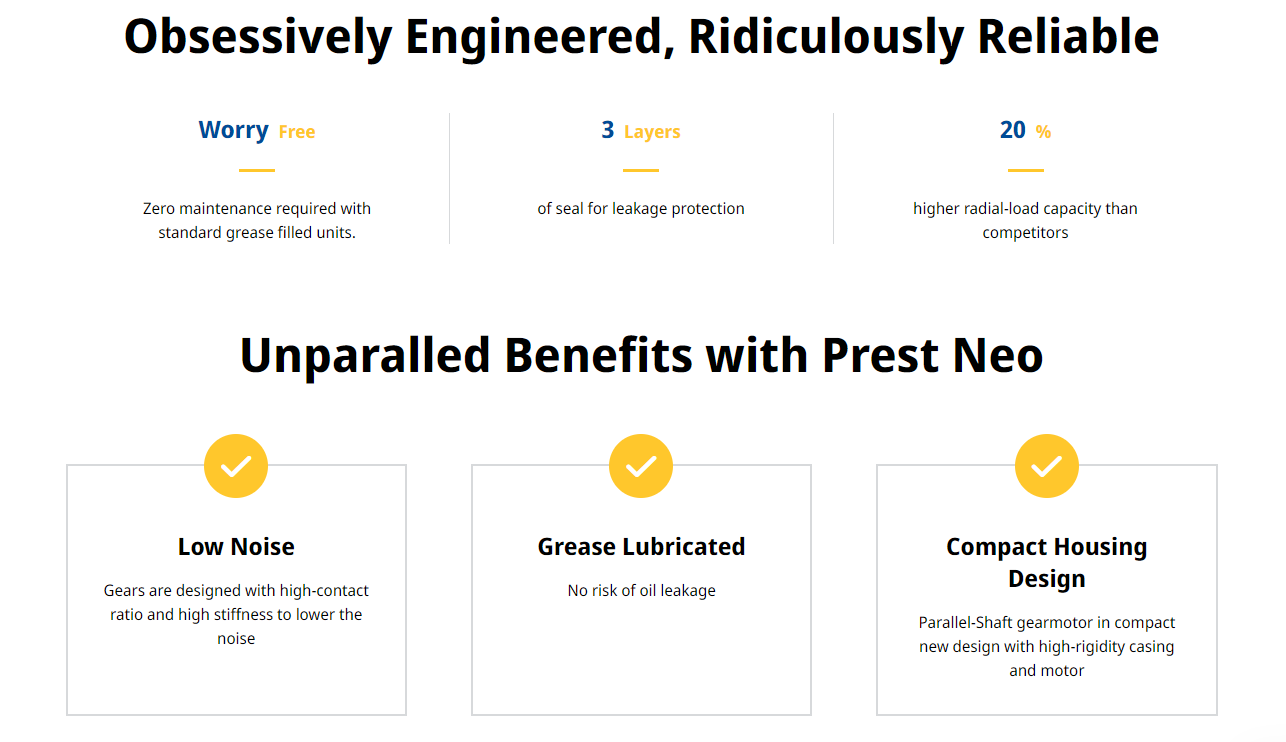Viewport: 1286px width, 742px height.
Task: Click the 3 Layers statistic title
Action: pos(641,131)
